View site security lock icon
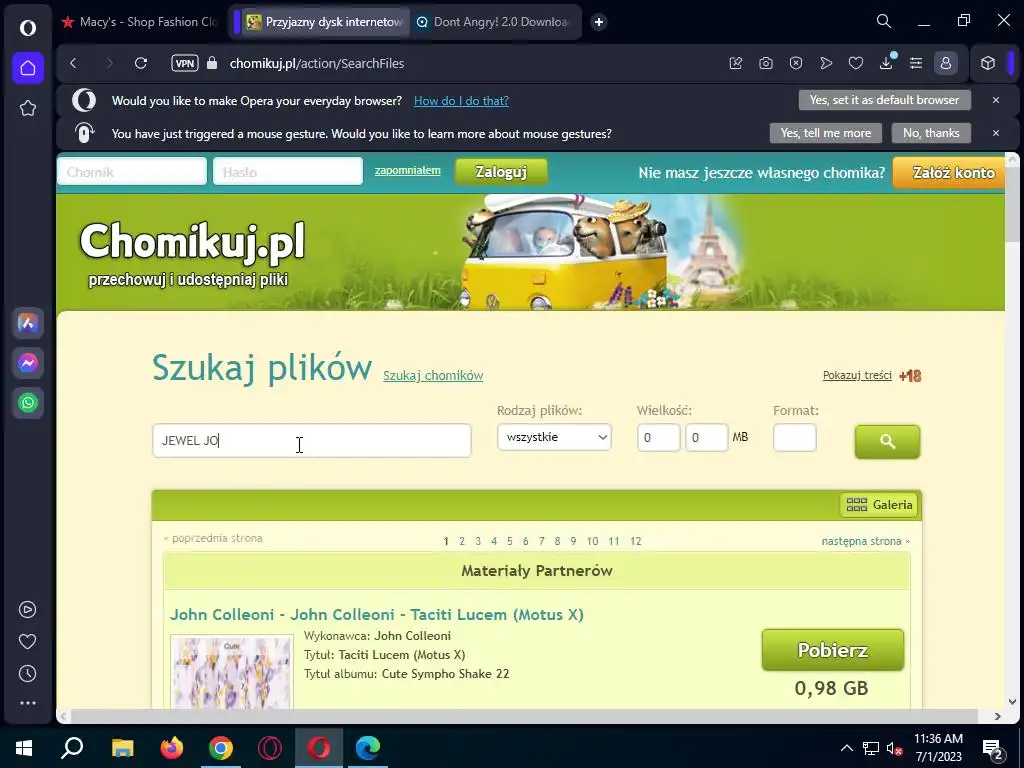Image resolution: width=1024 pixels, height=768 pixels. tap(212, 63)
